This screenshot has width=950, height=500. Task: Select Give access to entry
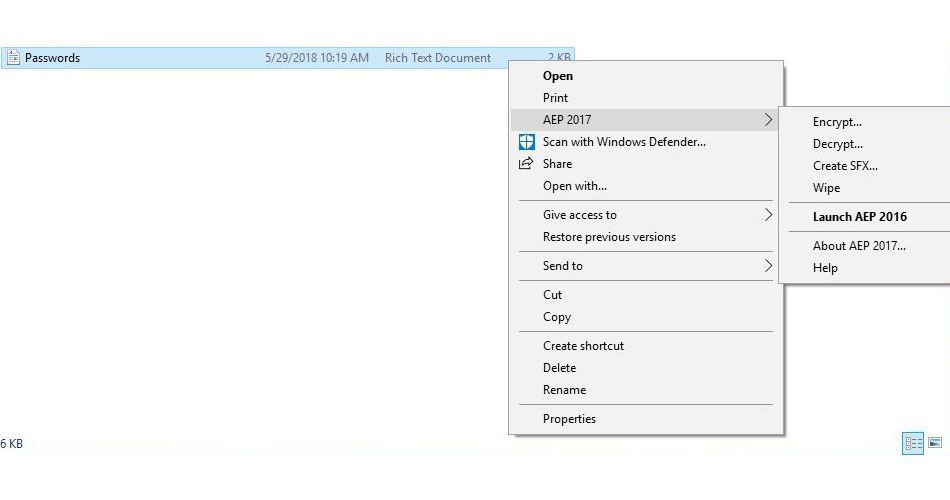(646, 215)
